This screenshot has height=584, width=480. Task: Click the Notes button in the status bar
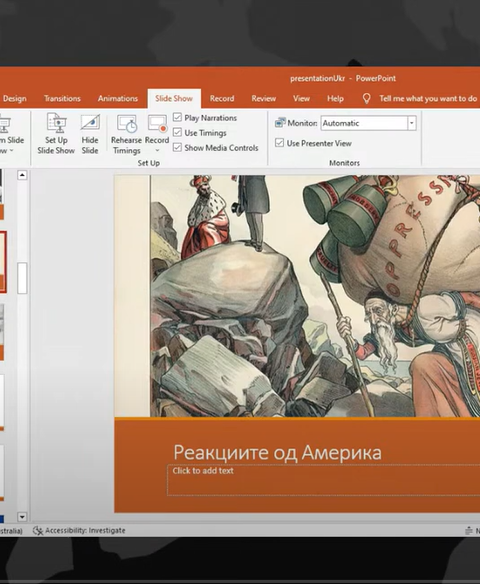click(473, 531)
